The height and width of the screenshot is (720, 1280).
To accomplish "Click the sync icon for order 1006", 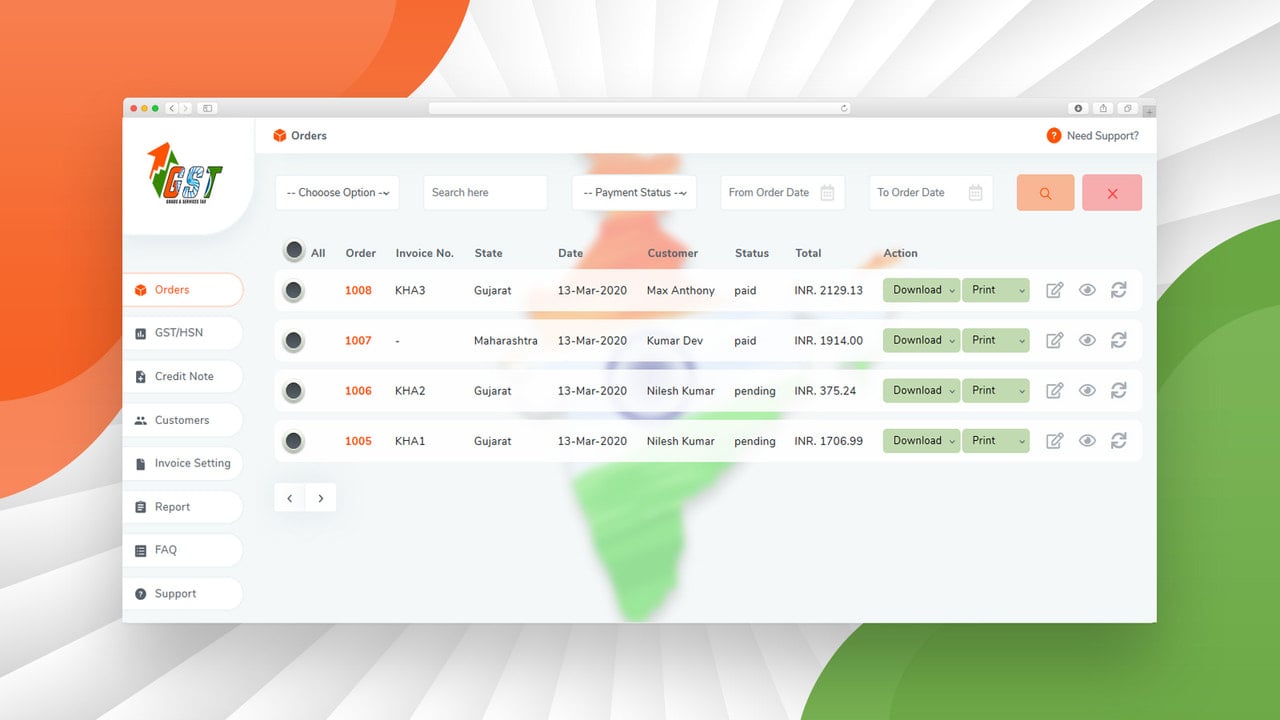I will pos(1118,390).
